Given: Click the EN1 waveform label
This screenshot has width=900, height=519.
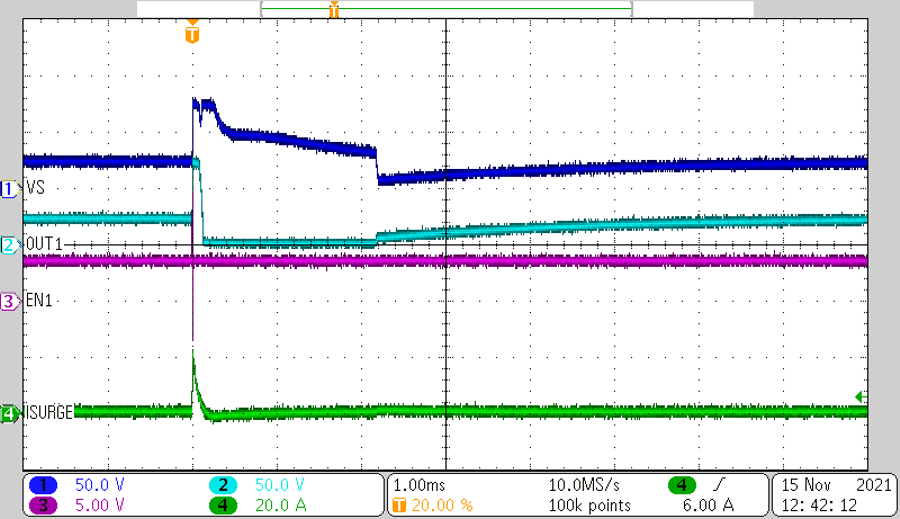Looking at the screenshot, I should [x=39, y=300].
